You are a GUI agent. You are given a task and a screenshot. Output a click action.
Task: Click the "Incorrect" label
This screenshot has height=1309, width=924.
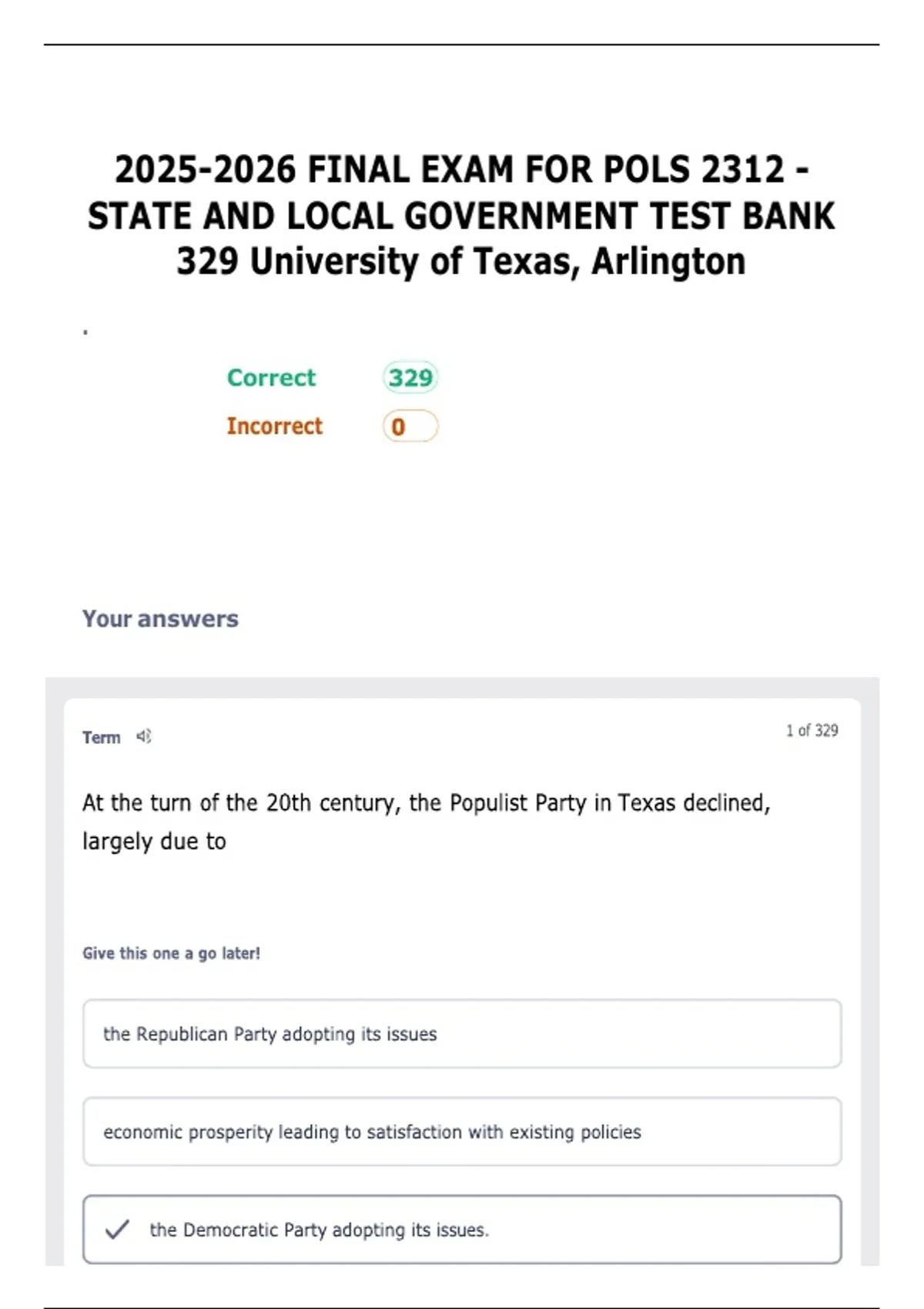pos(274,426)
